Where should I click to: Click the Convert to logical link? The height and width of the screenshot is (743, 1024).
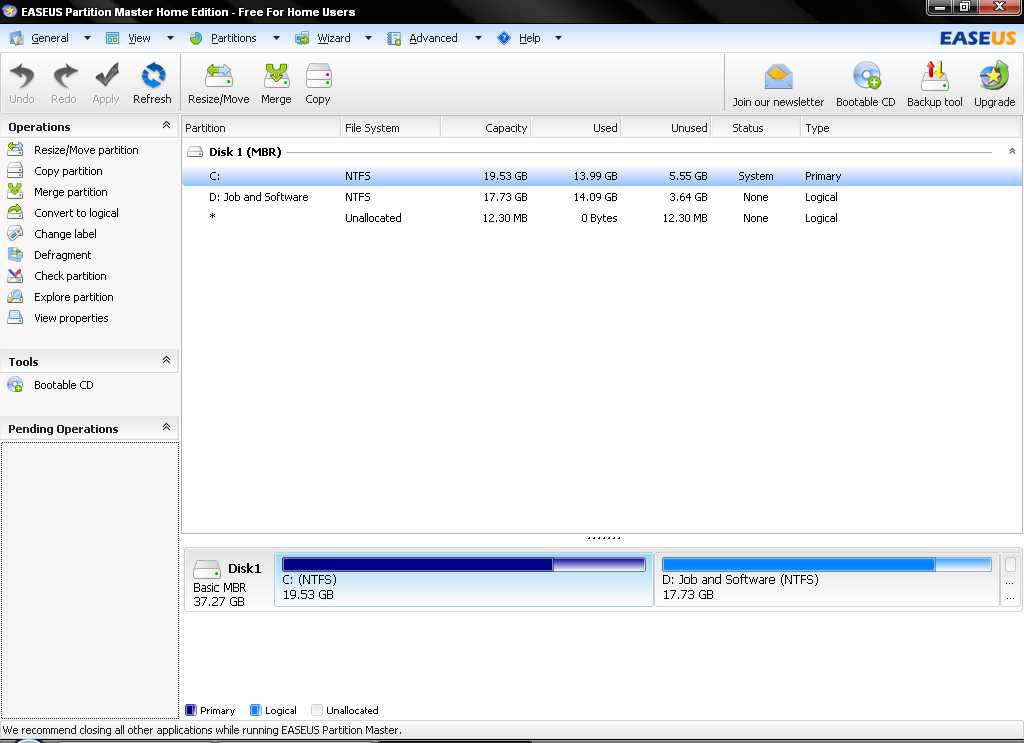point(76,212)
